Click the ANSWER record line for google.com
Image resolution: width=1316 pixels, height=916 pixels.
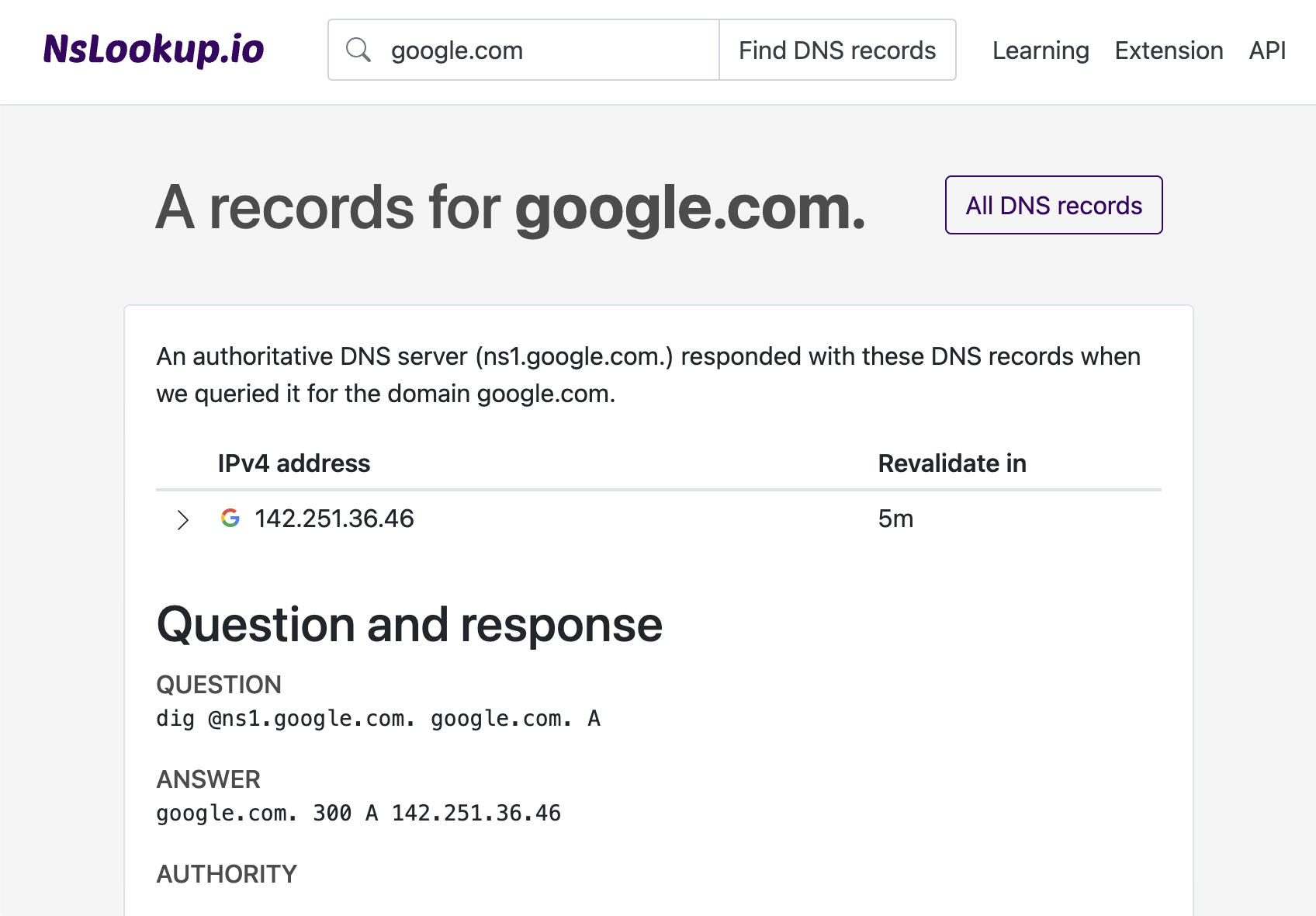pyautogui.click(x=358, y=813)
